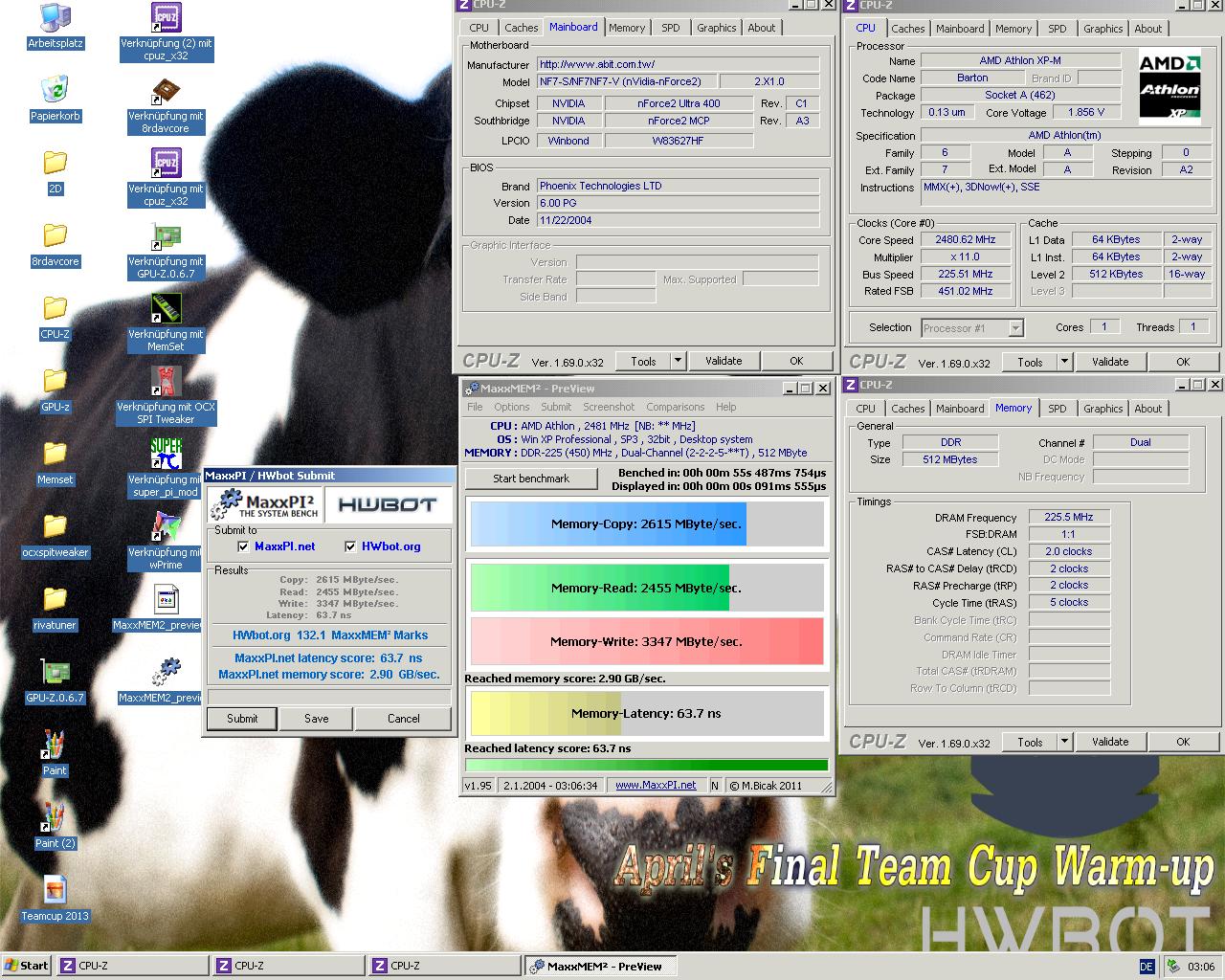Open the File menu in MaxxMEM²
This screenshot has width=1225, height=980.
(475, 407)
